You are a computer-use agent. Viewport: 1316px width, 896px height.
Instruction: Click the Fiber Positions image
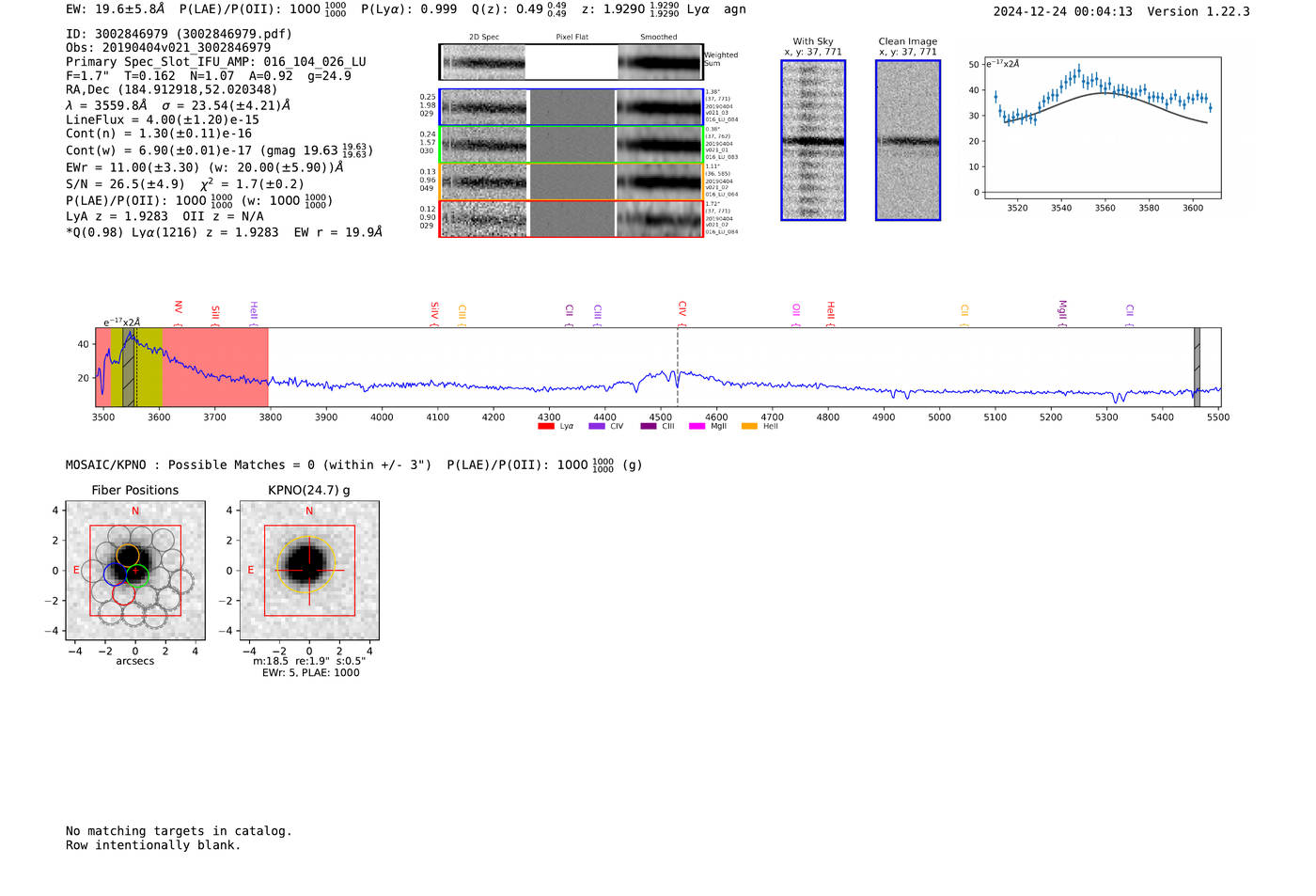[135, 571]
